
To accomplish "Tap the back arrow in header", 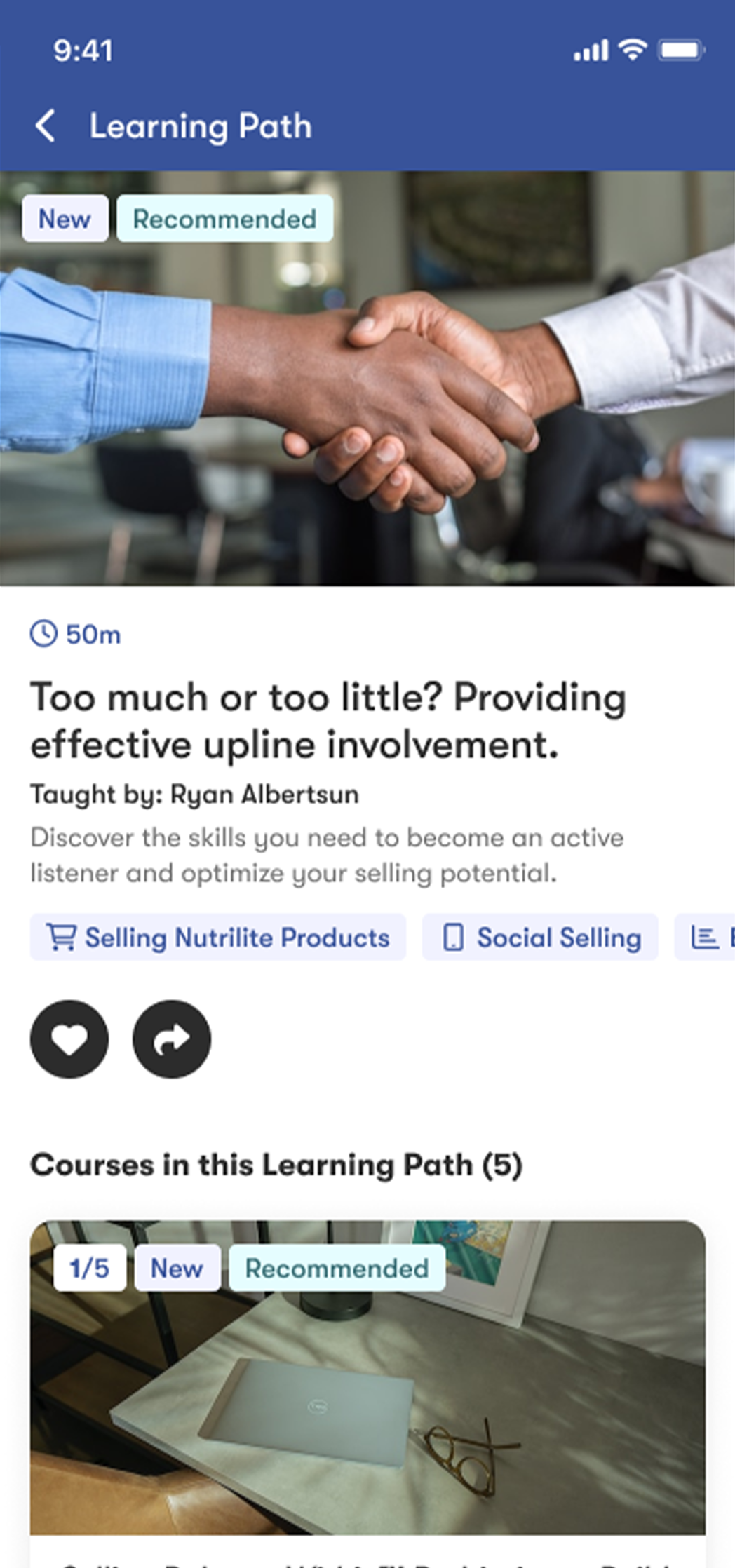I will click(46, 126).
